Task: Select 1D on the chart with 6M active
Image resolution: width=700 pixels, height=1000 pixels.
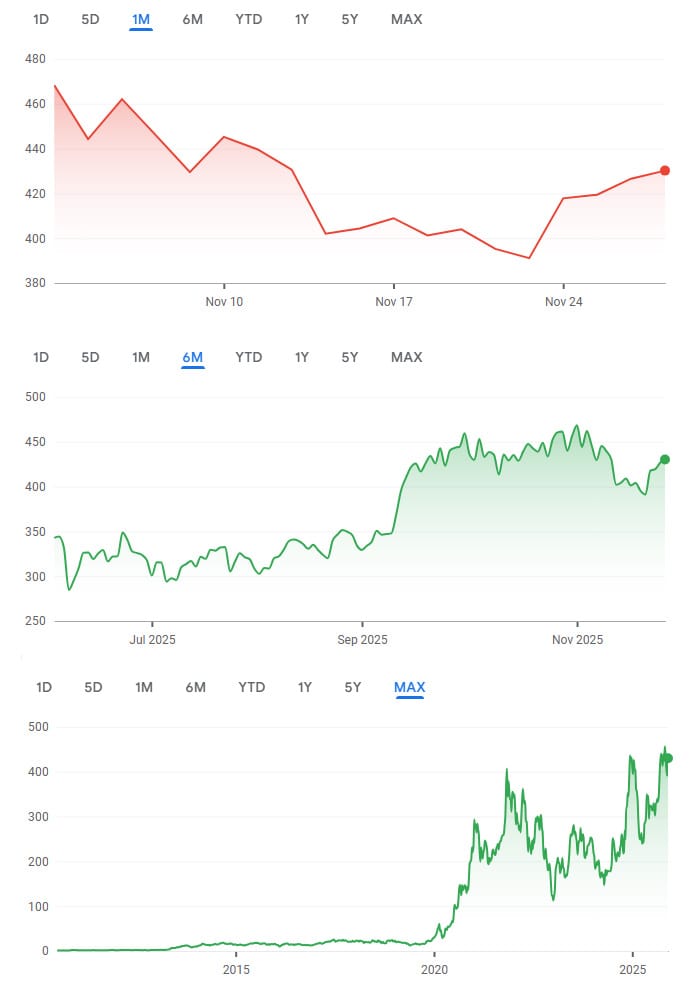Action: click(x=41, y=357)
